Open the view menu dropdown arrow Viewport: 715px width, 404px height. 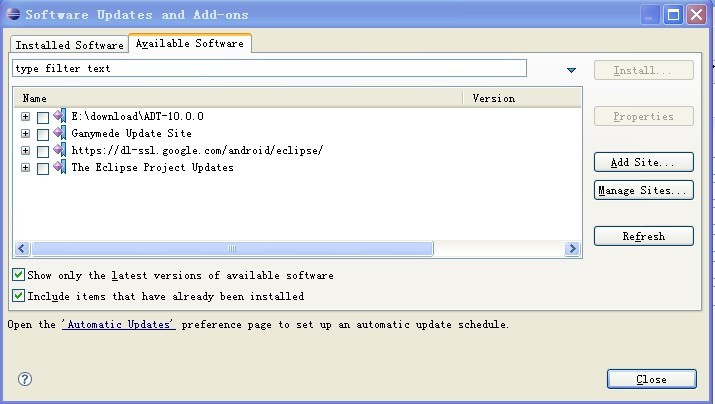[571, 70]
